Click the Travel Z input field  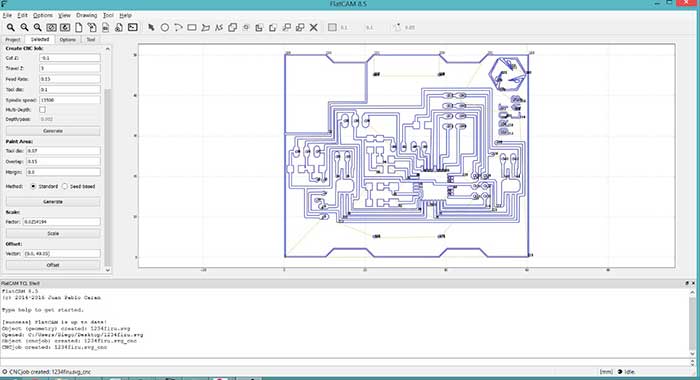point(70,68)
